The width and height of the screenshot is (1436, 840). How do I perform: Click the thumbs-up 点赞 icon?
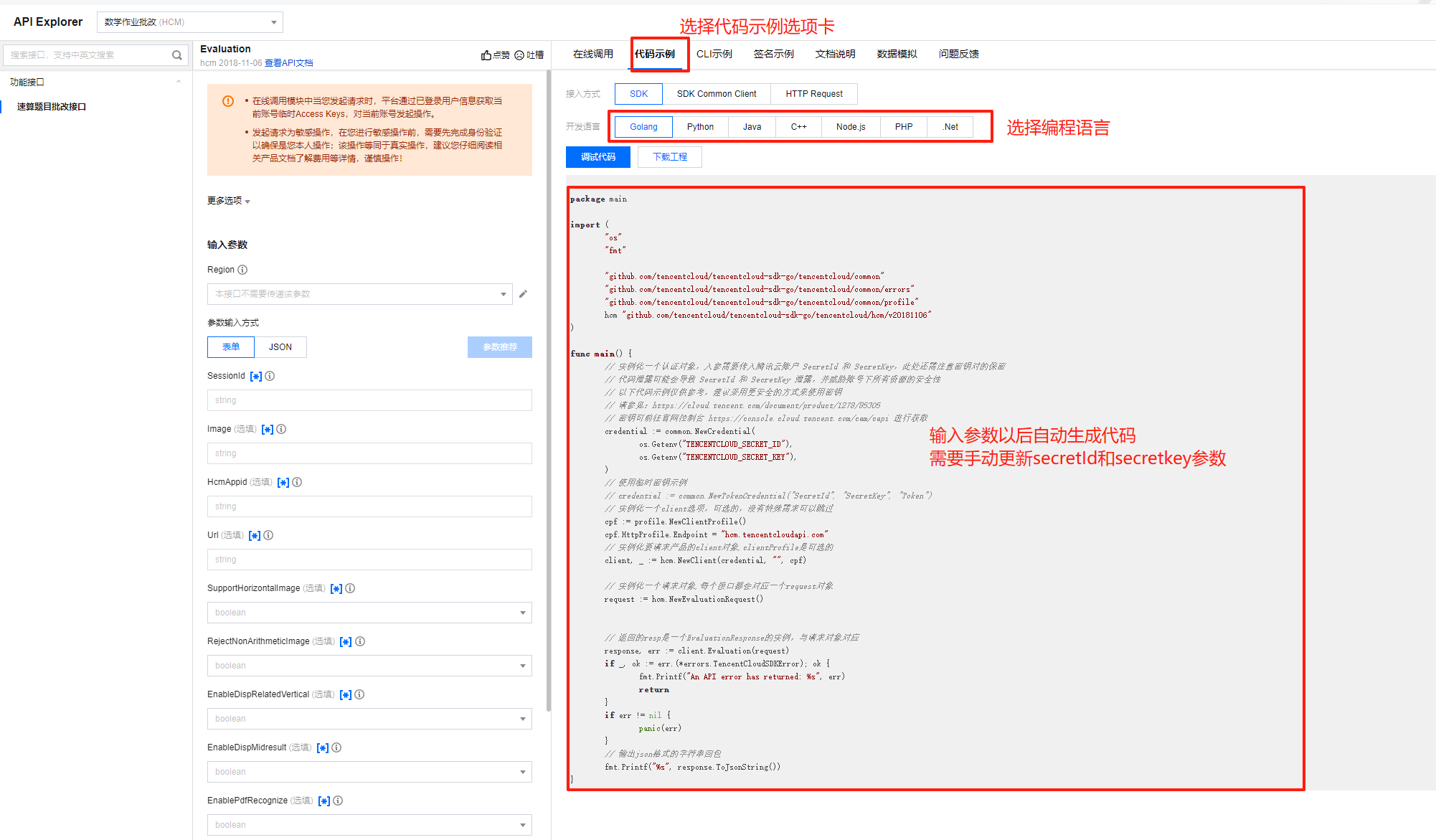click(486, 55)
